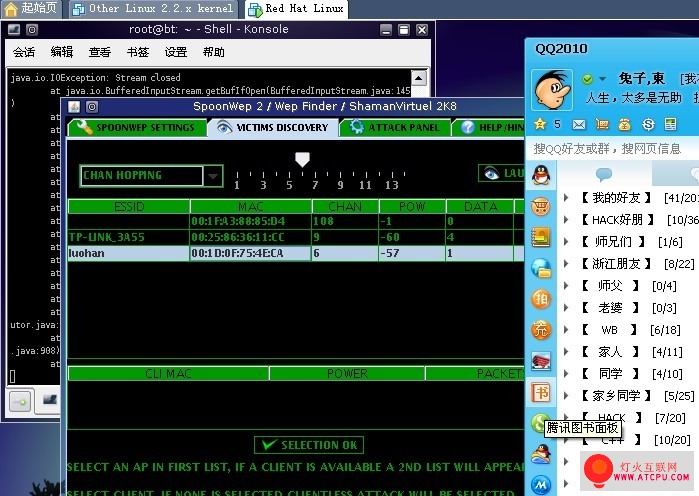Click the channel slider thumb
Screen dimensions: 699x496
pyautogui.click(x=302, y=159)
